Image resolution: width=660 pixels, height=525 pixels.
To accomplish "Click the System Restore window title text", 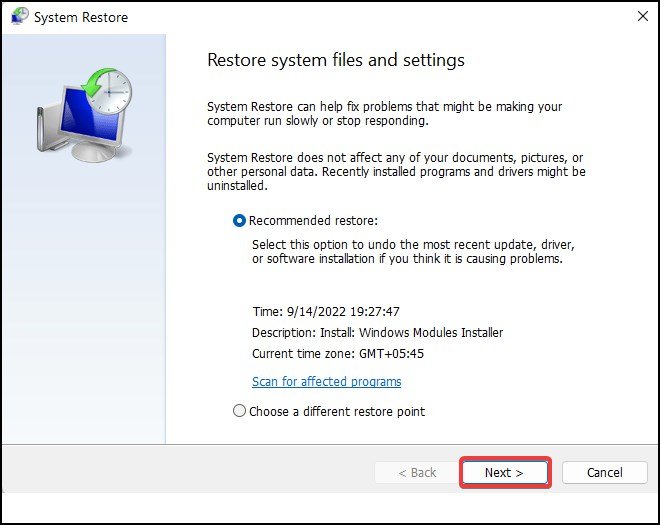I will 81,17.
